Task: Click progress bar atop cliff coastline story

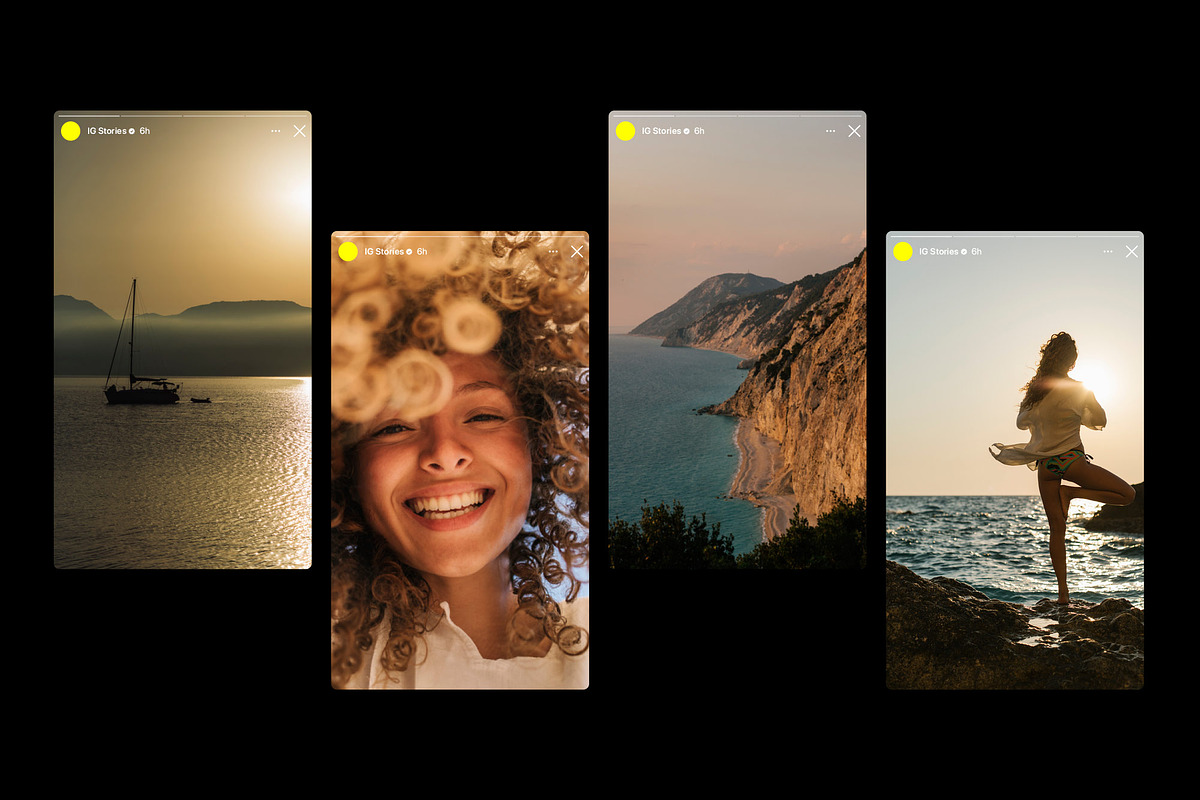Action: (738, 115)
